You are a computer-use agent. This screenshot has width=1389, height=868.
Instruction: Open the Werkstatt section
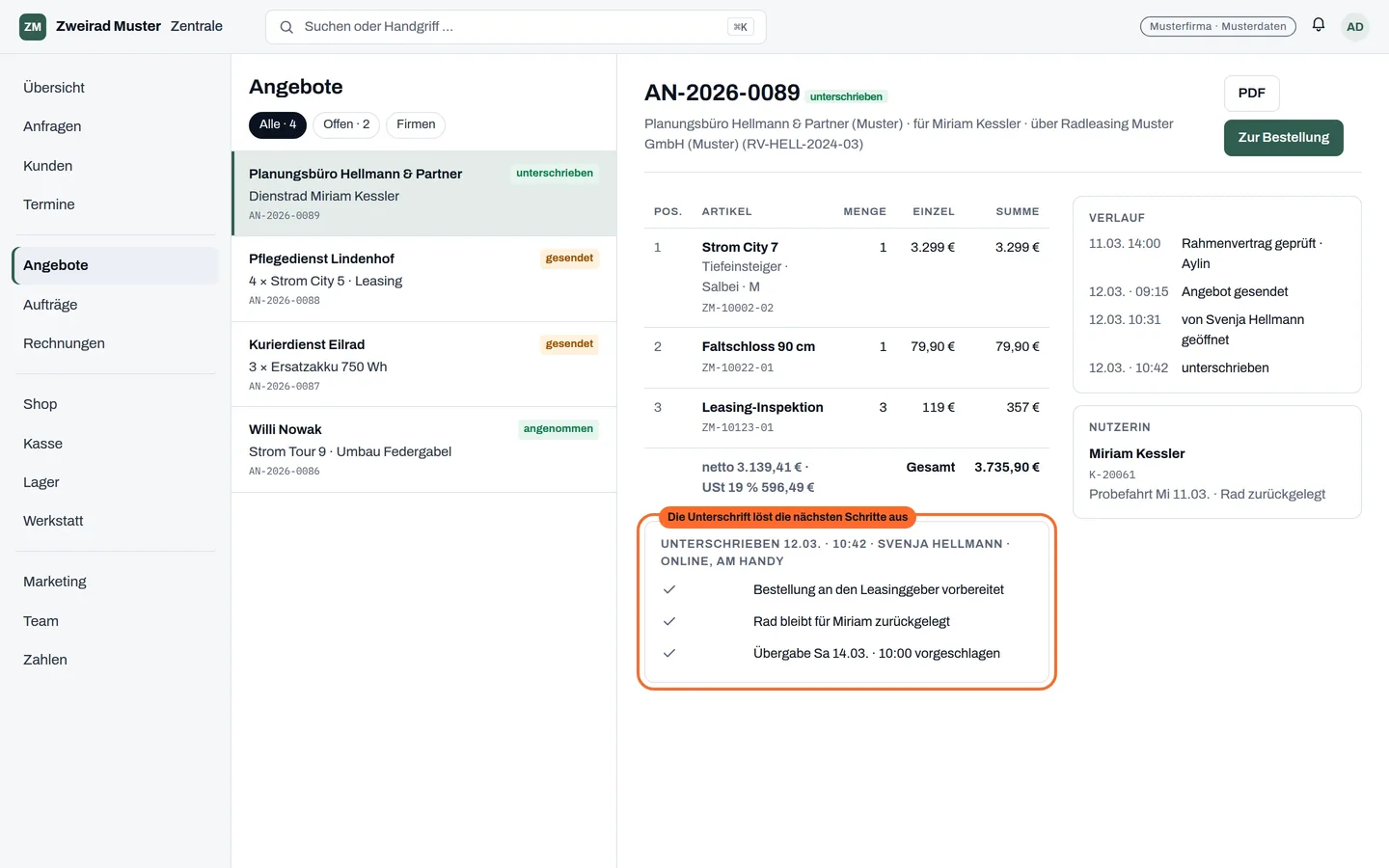point(116,521)
